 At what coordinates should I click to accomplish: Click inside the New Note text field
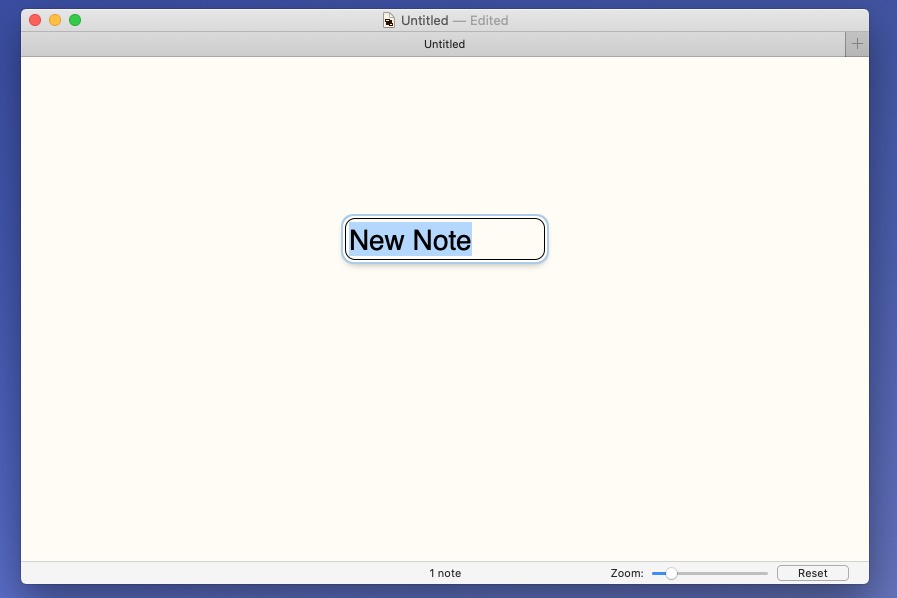click(x=444, y=240)
